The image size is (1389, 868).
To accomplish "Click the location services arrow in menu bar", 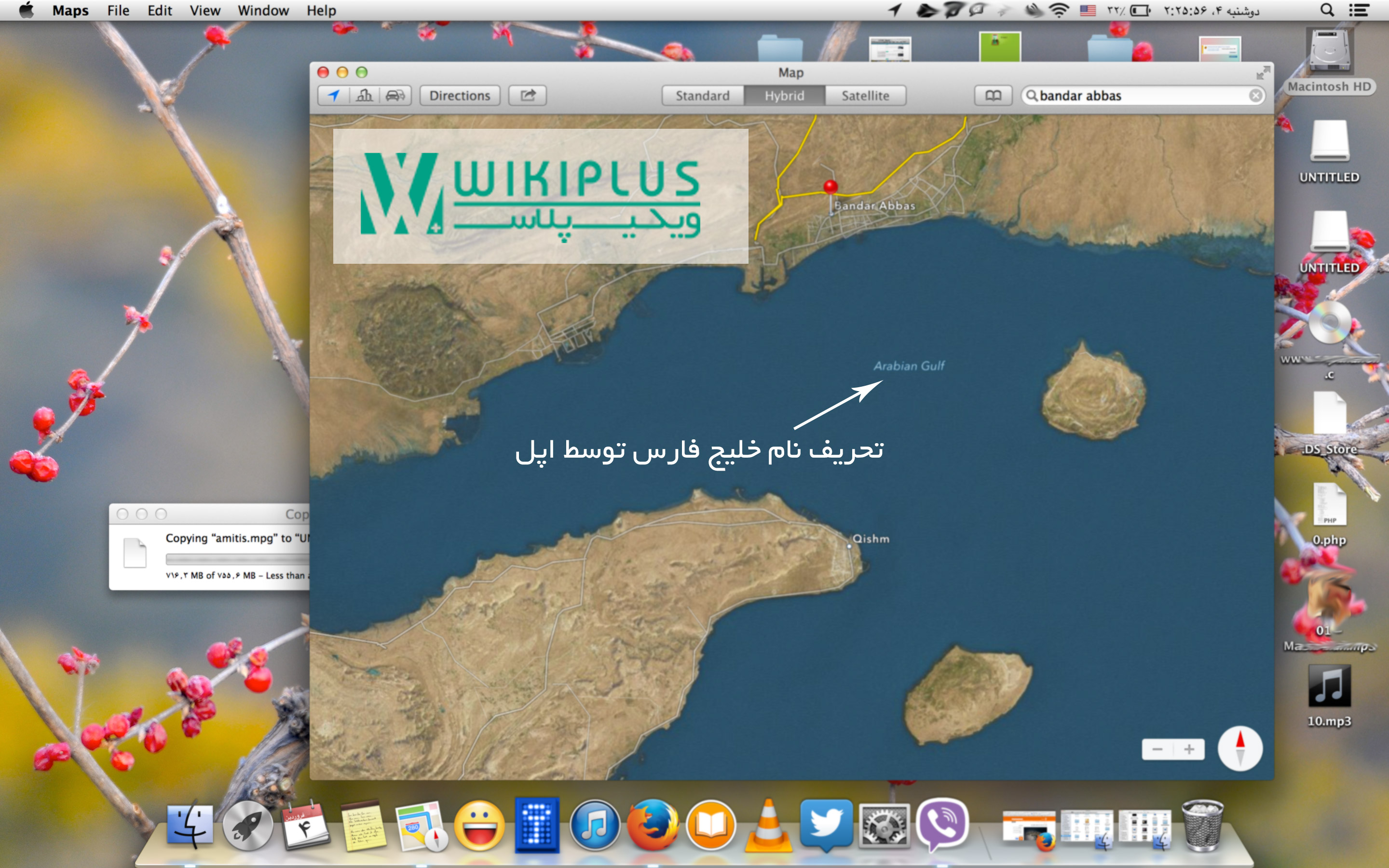I will pyautogui.click(x=894, y=10).
